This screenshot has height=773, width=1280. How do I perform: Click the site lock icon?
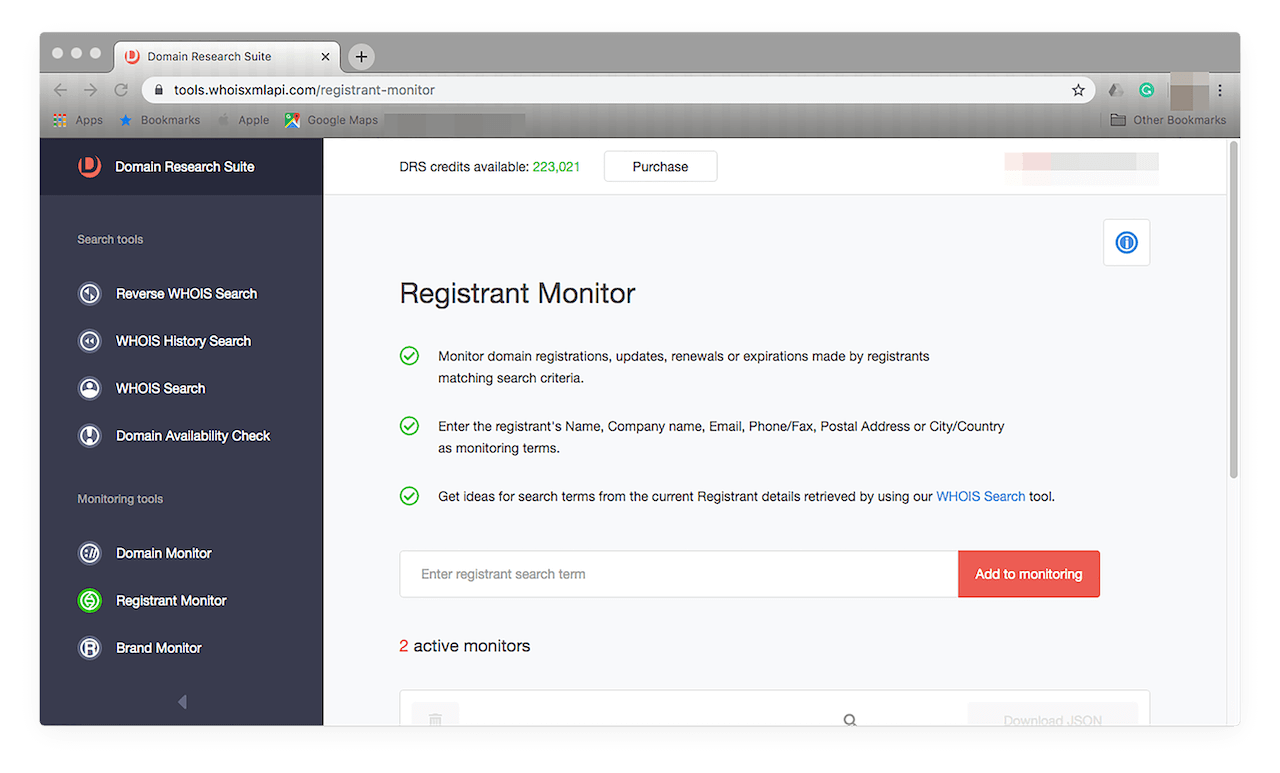(x=159, y=90)
